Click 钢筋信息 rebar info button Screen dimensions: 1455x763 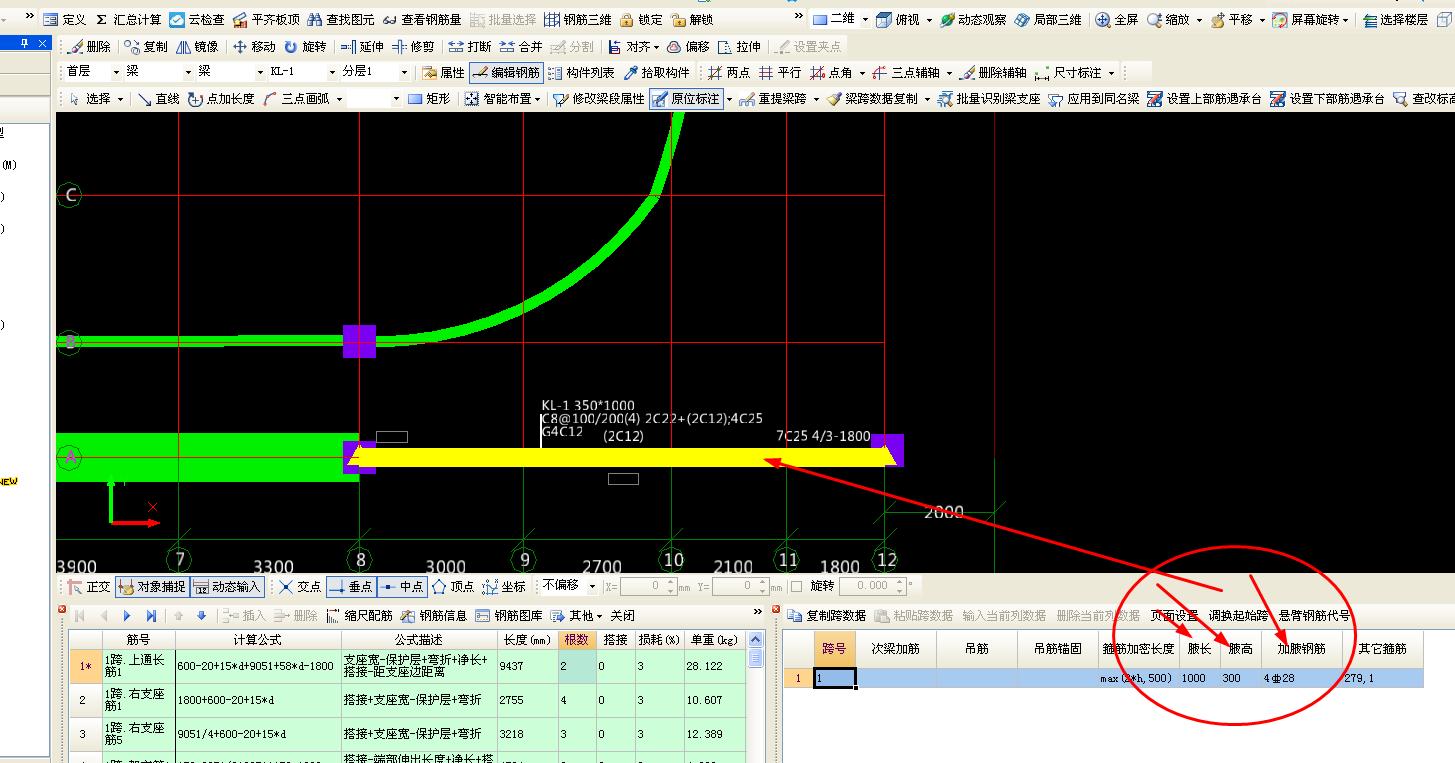click(x=434, y=616)
